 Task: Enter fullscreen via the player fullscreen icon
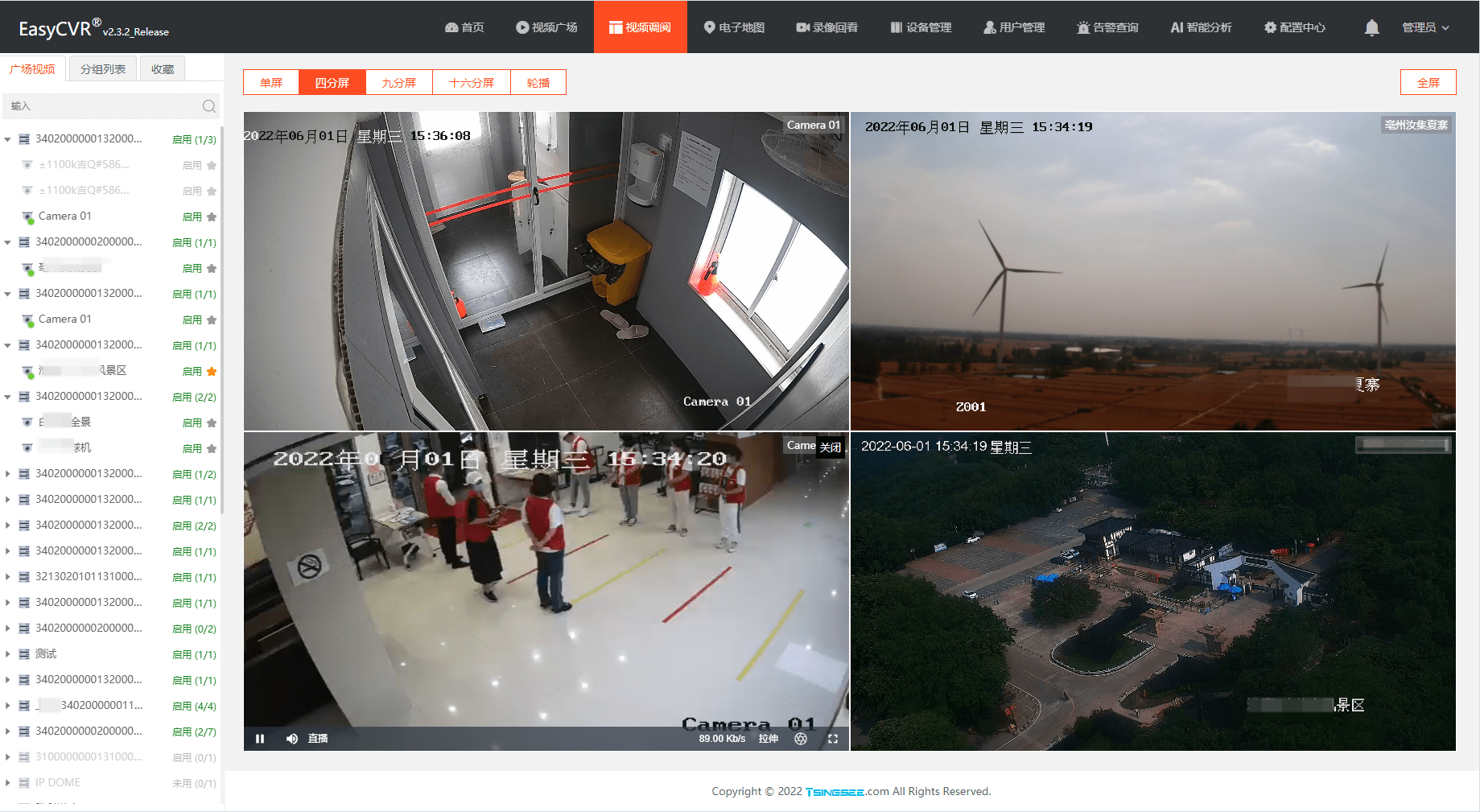pos(833,738)
